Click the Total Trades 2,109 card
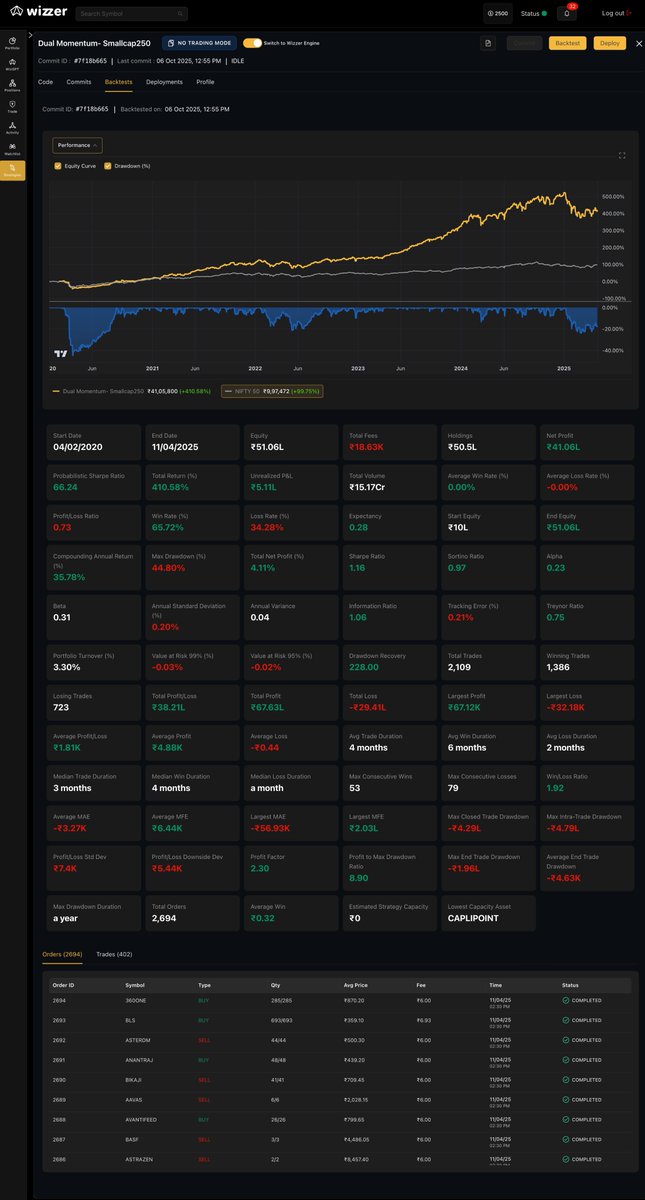Image resolution: width=645 pixels, height=1200 pixels. (487, 661)
